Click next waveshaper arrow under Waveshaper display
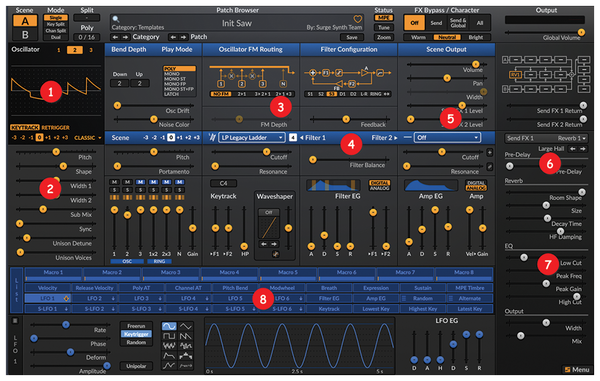Screen dimensions: 600x381 click(274, 244)
